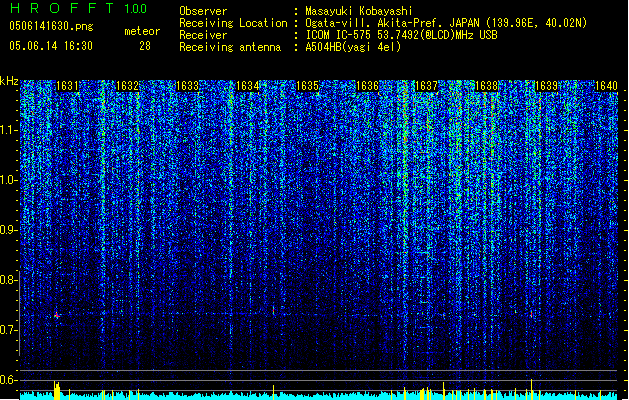The height and width of the screenshot is (400, 629).
Task: Click the location text Ogata-vill. Akita-Pref. JAPAN
Action: [394, 23]
